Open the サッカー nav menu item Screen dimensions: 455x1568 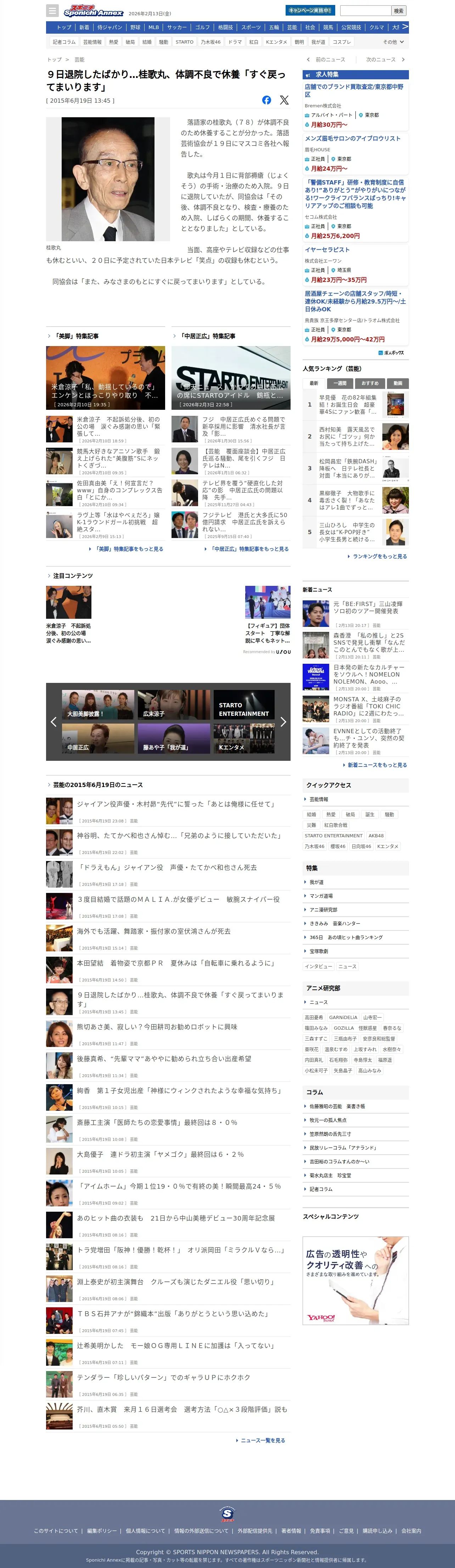[x=176, y=27]
